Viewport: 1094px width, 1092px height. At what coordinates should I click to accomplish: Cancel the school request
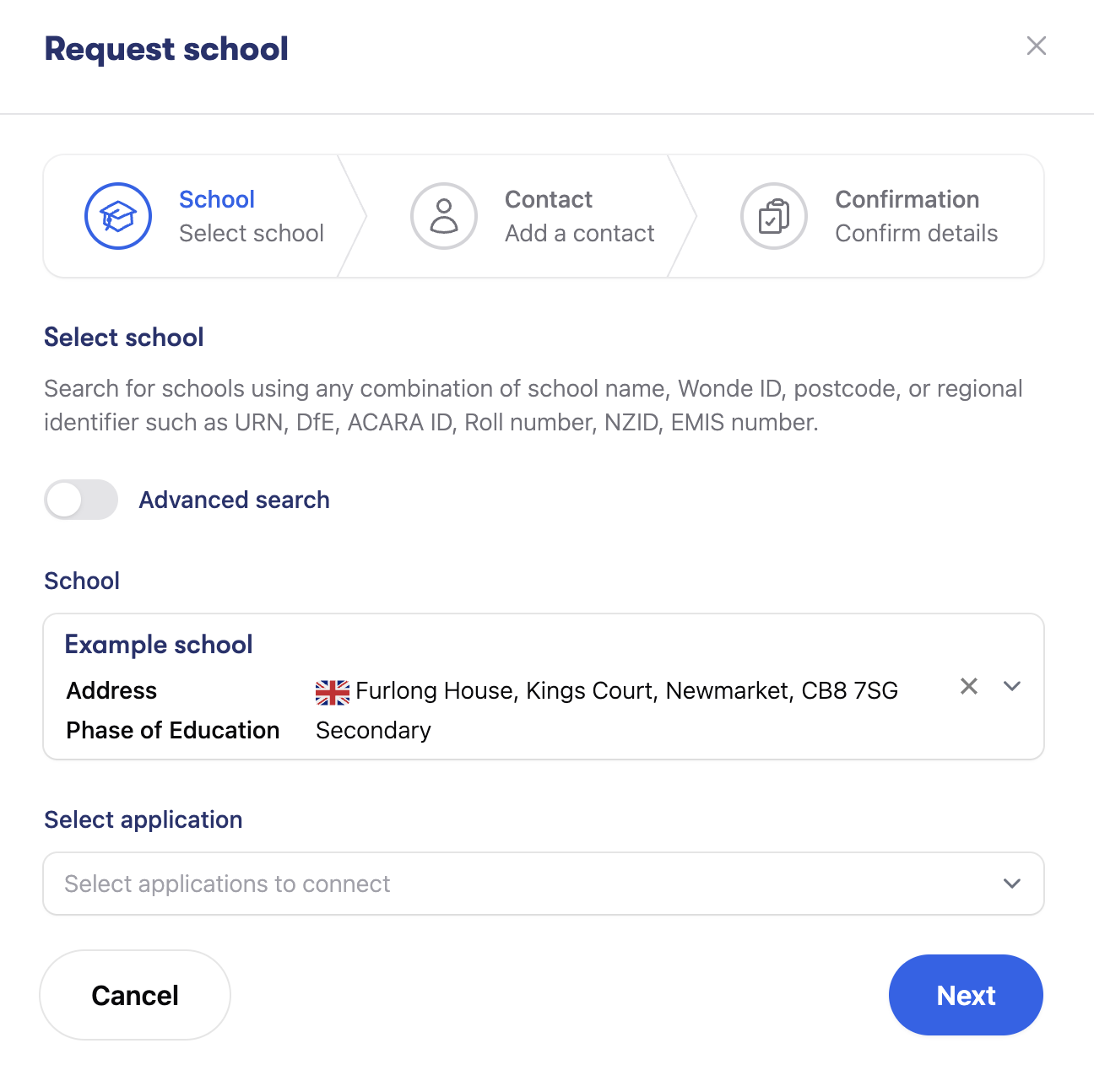[134, 995]
